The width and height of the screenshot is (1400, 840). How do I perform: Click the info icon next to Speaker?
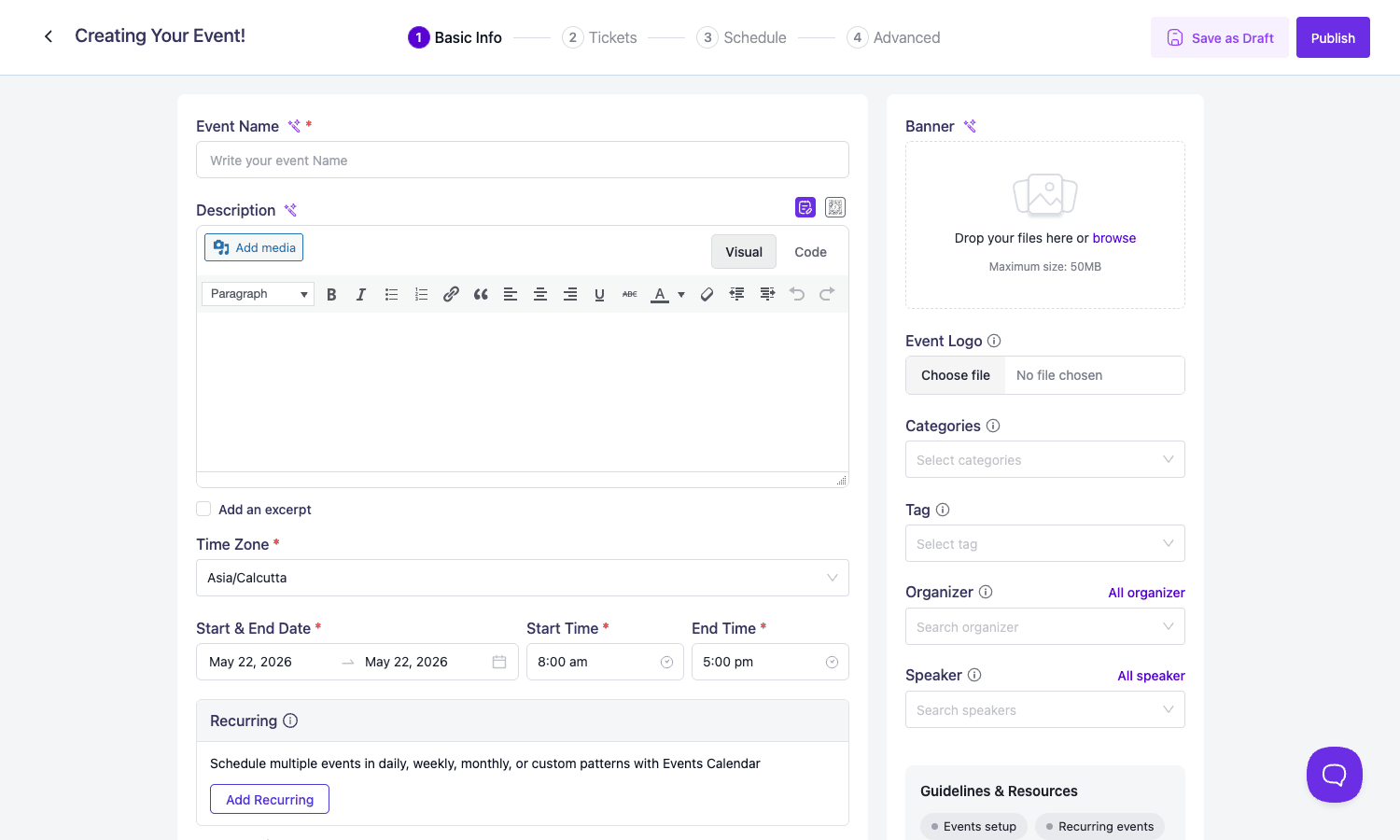coord(974,675)
